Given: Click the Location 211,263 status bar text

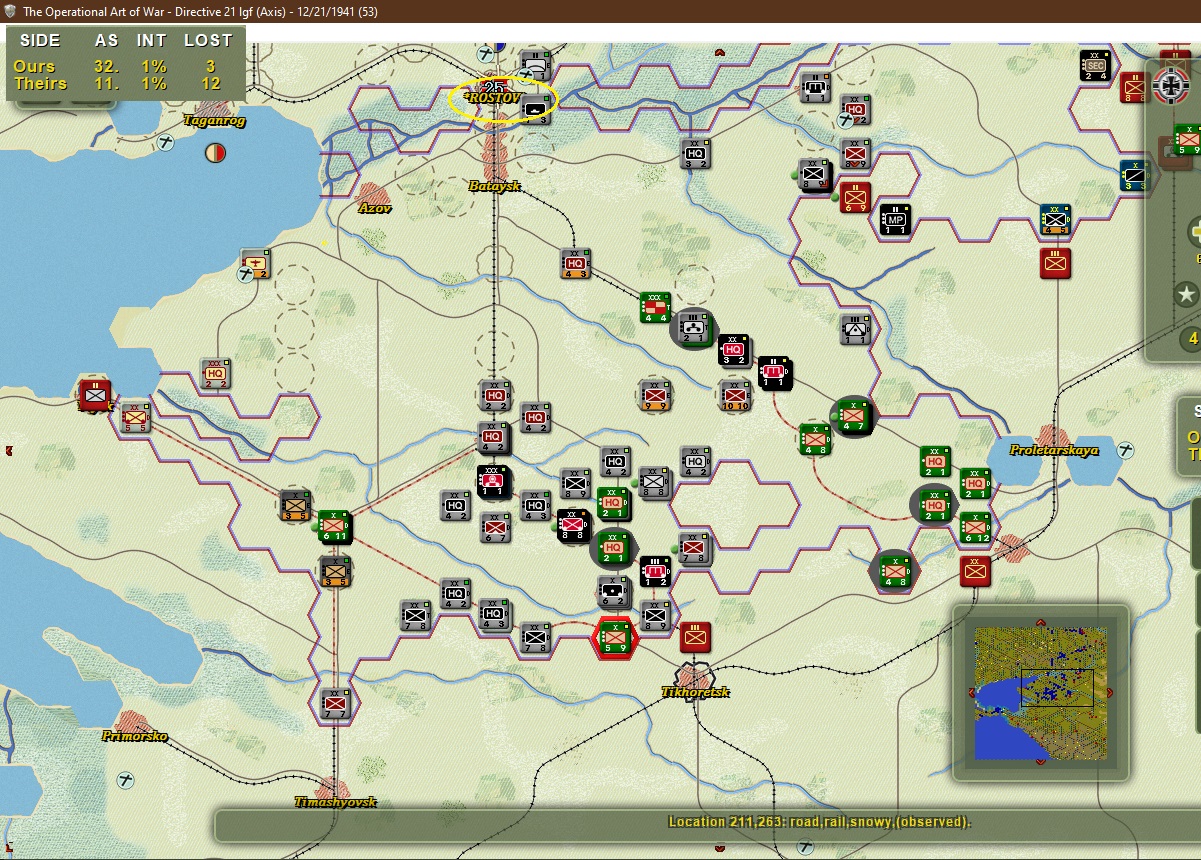Looking at the screenshot, I should (819, 822).
